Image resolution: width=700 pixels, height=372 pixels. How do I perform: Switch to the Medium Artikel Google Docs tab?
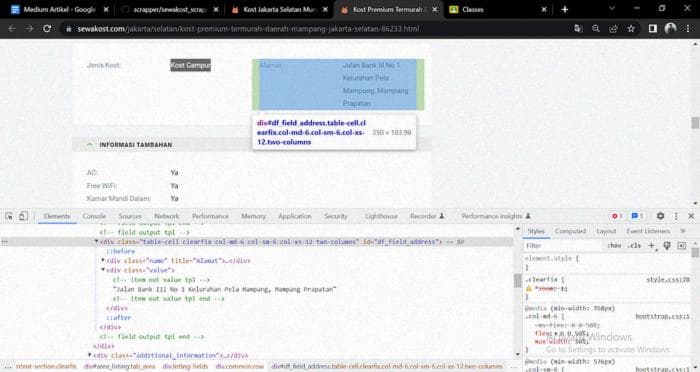(54, 9)
